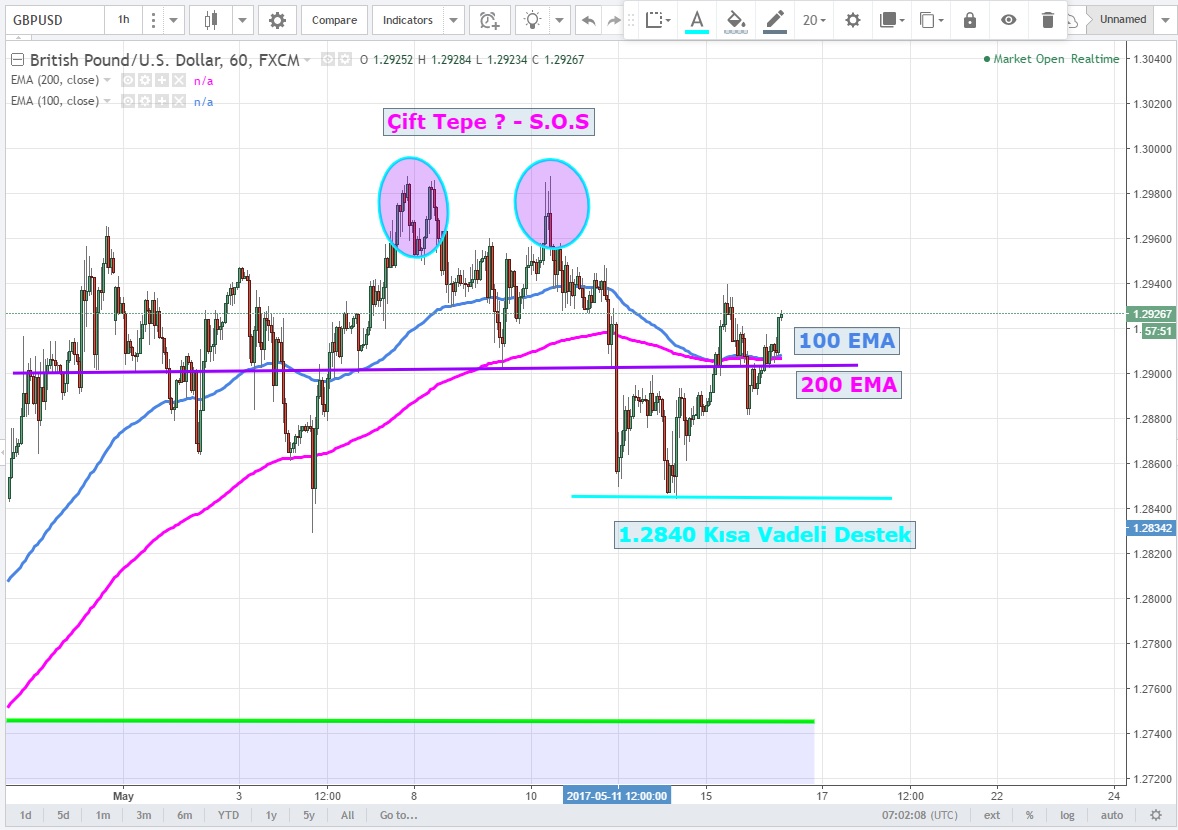Enable auto scale mode

(x=1111, y=815)
